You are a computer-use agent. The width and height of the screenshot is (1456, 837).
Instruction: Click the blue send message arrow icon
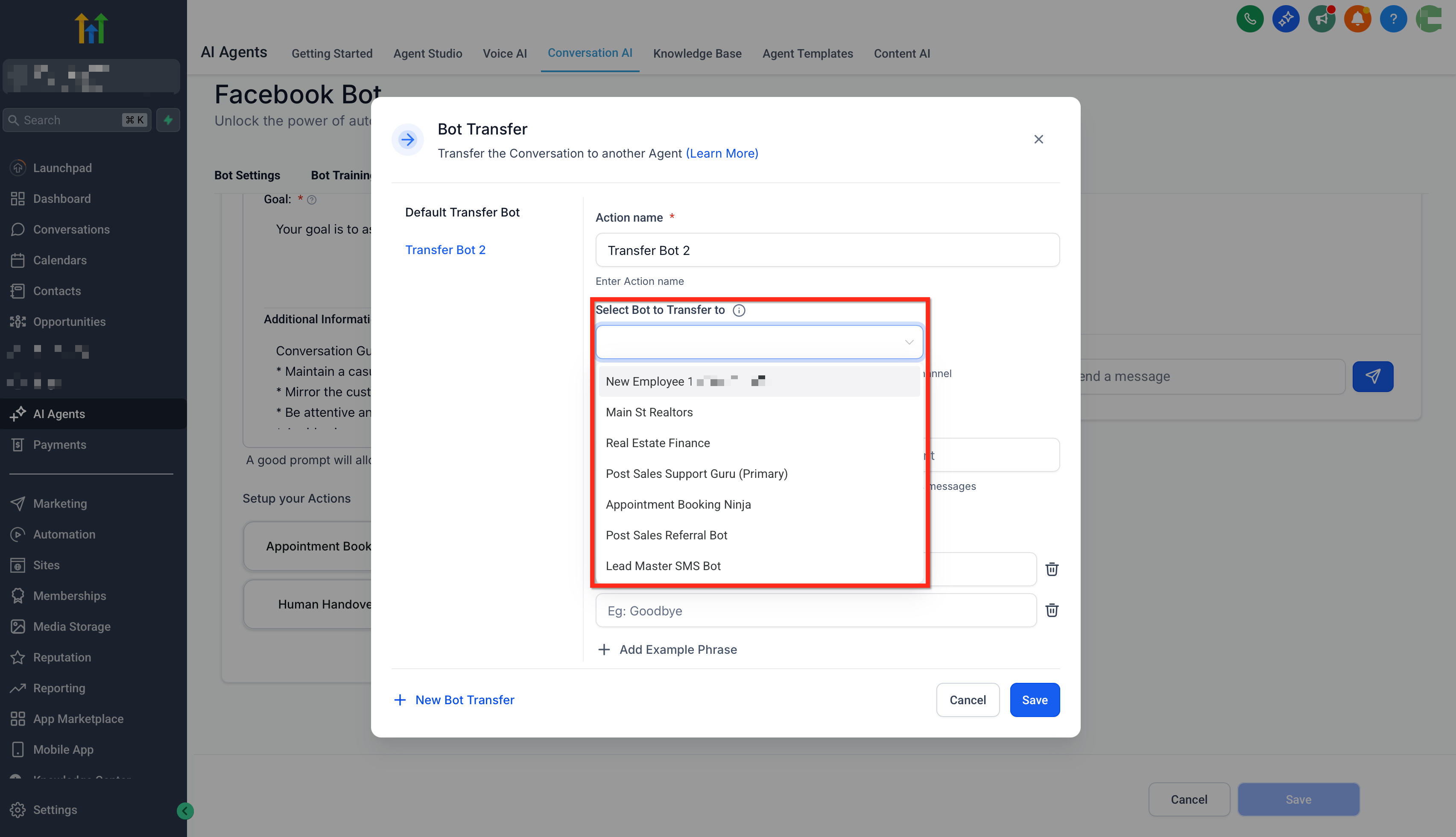tap(1372, 377)
